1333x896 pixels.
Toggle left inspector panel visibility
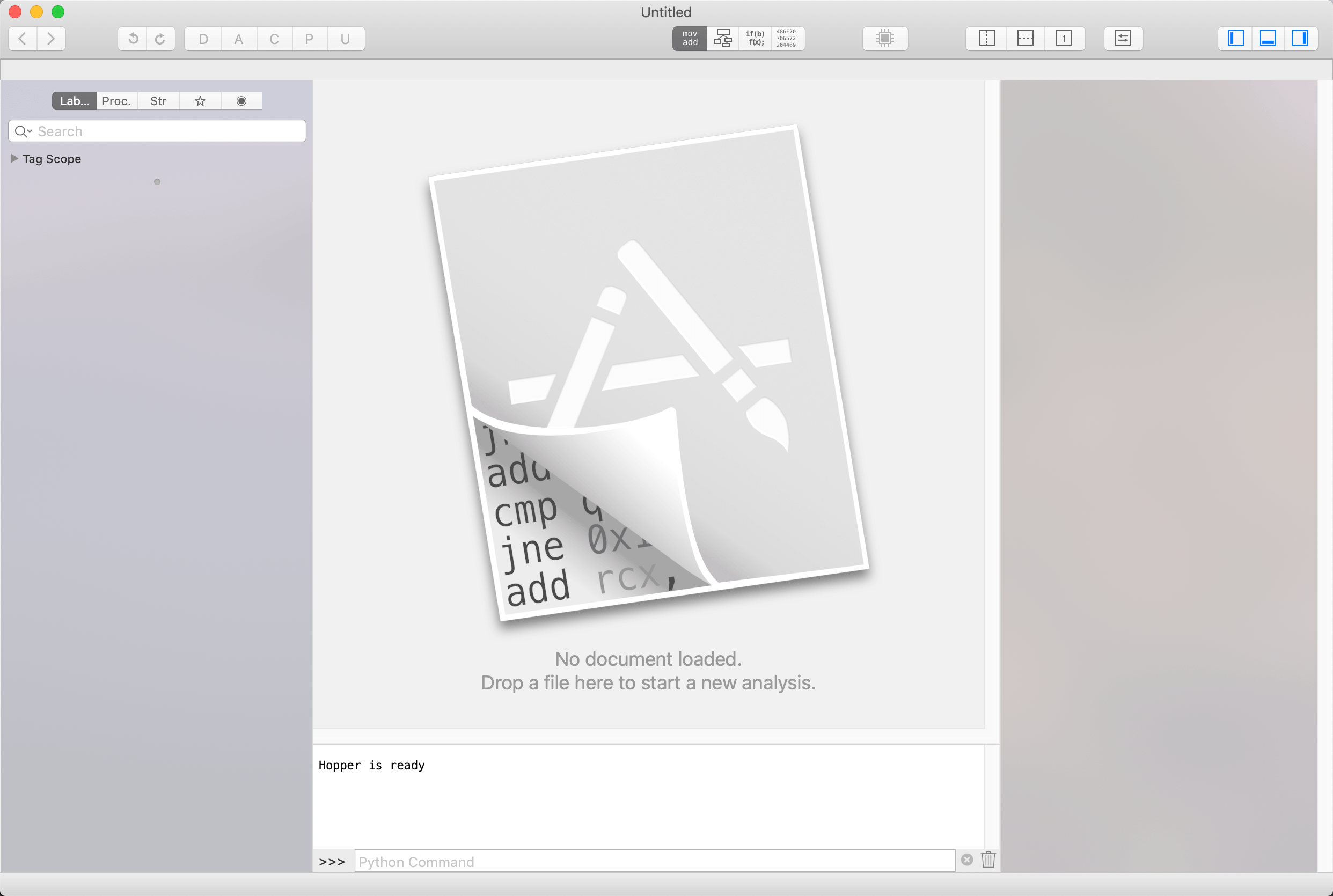(x=1235, y=38)
